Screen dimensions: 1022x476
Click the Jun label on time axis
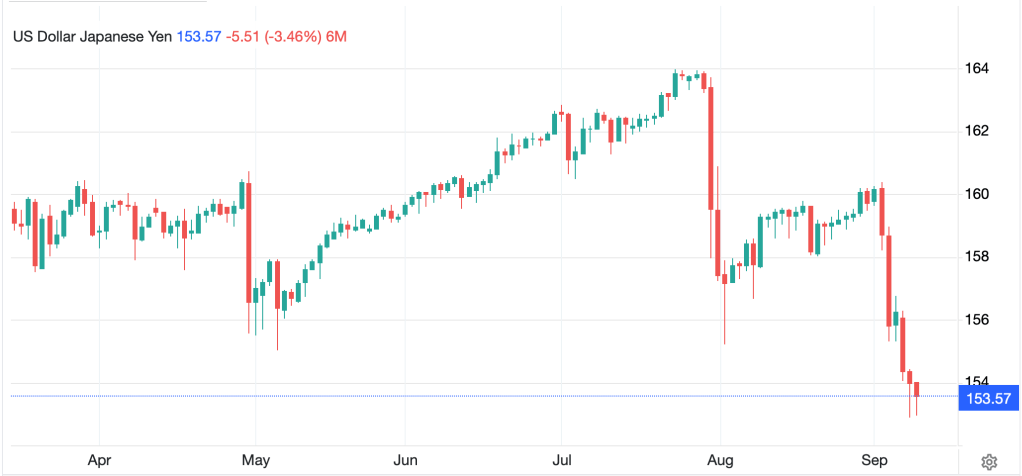click(405, 461)
